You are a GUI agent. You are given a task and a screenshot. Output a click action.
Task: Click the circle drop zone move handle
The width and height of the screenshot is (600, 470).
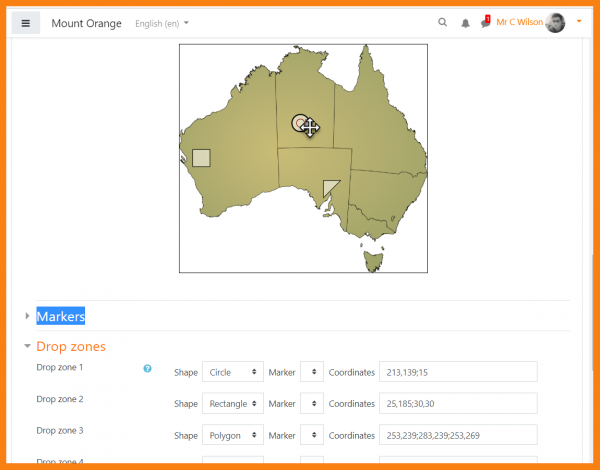coord(309,127)
